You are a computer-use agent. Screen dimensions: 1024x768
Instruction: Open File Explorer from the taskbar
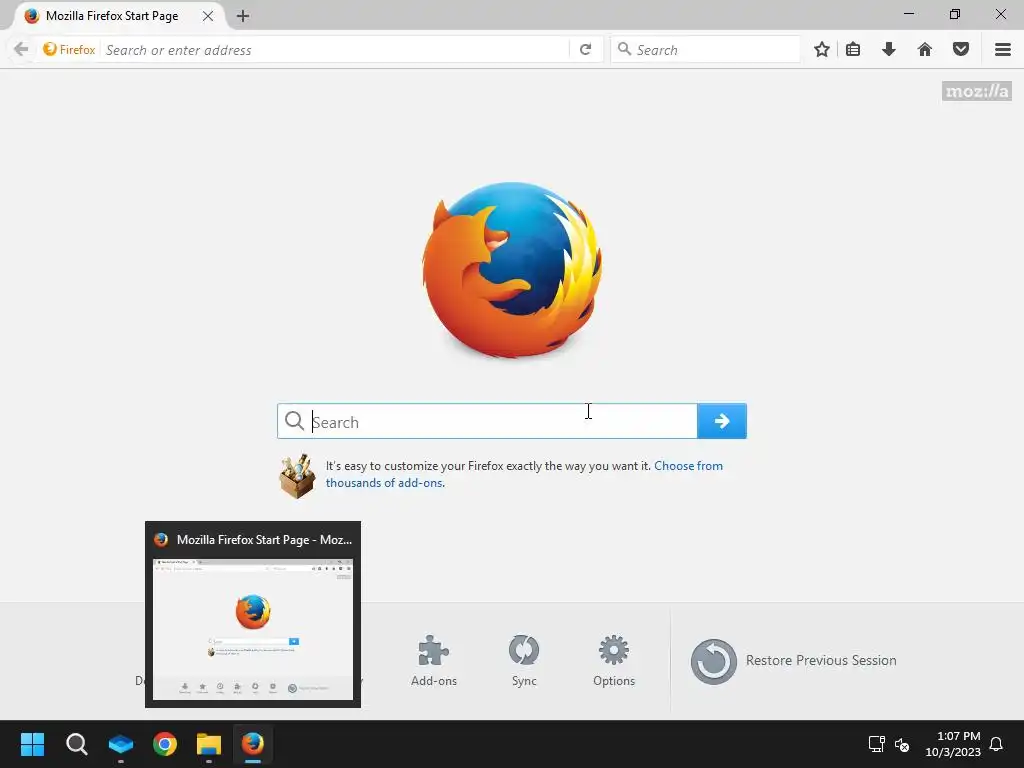209,744
